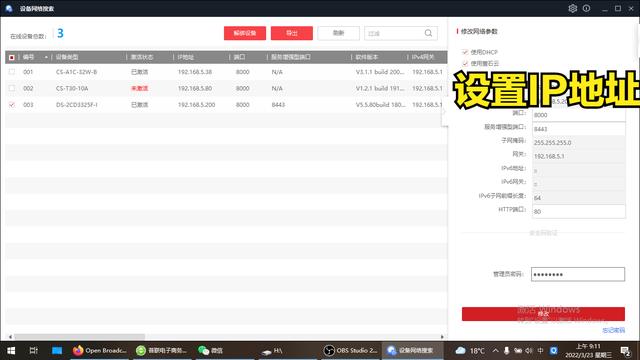Sort by 编号 column arrow

coord(46,57)
